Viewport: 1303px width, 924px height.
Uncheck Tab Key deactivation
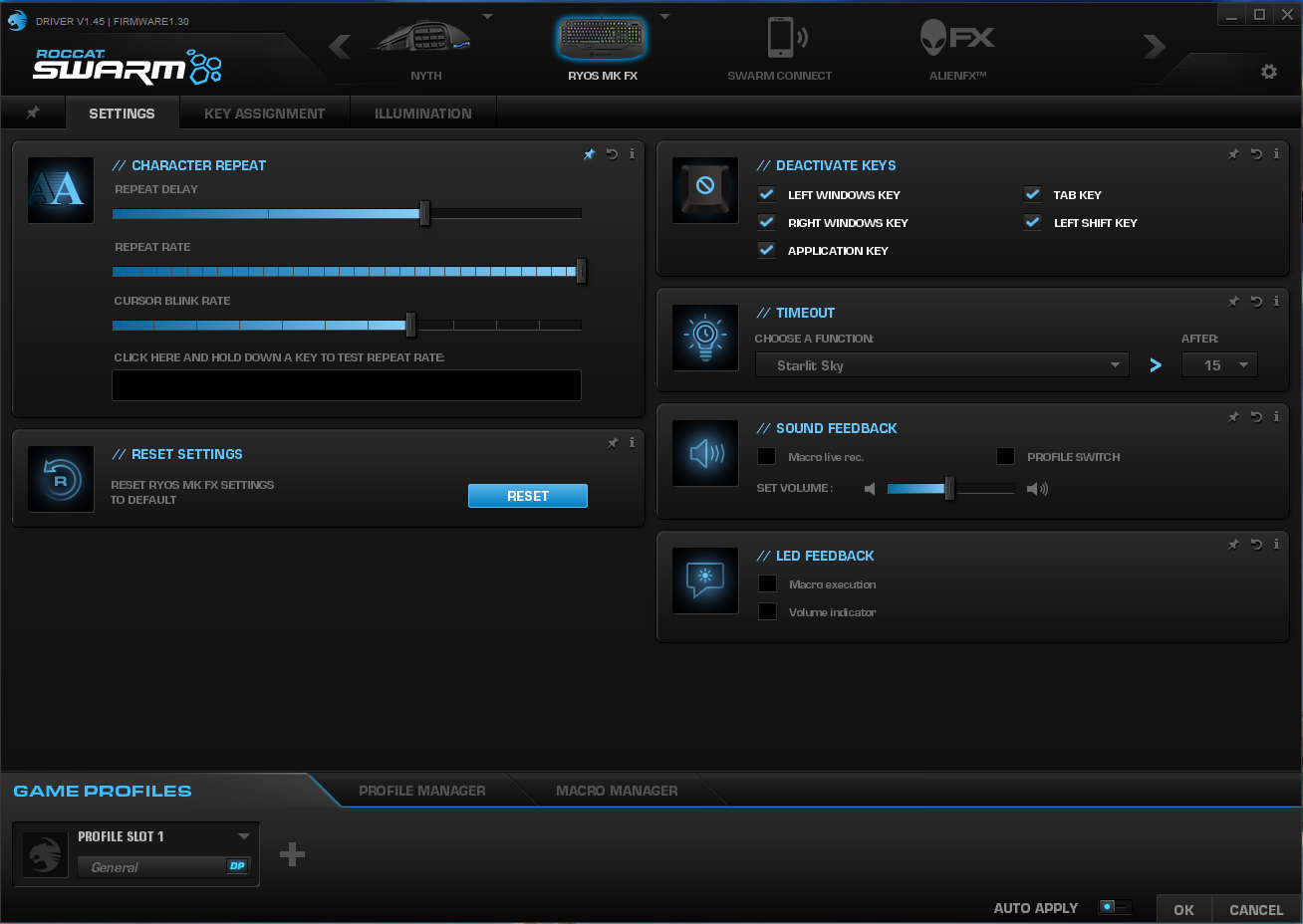pos(1033,194)
